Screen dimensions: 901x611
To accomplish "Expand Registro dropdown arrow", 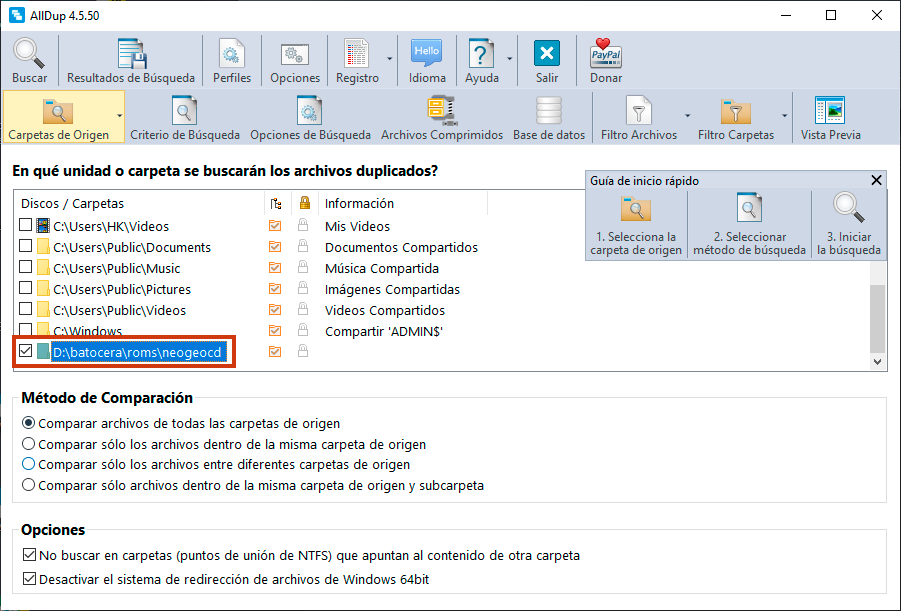I will [390, 59].
